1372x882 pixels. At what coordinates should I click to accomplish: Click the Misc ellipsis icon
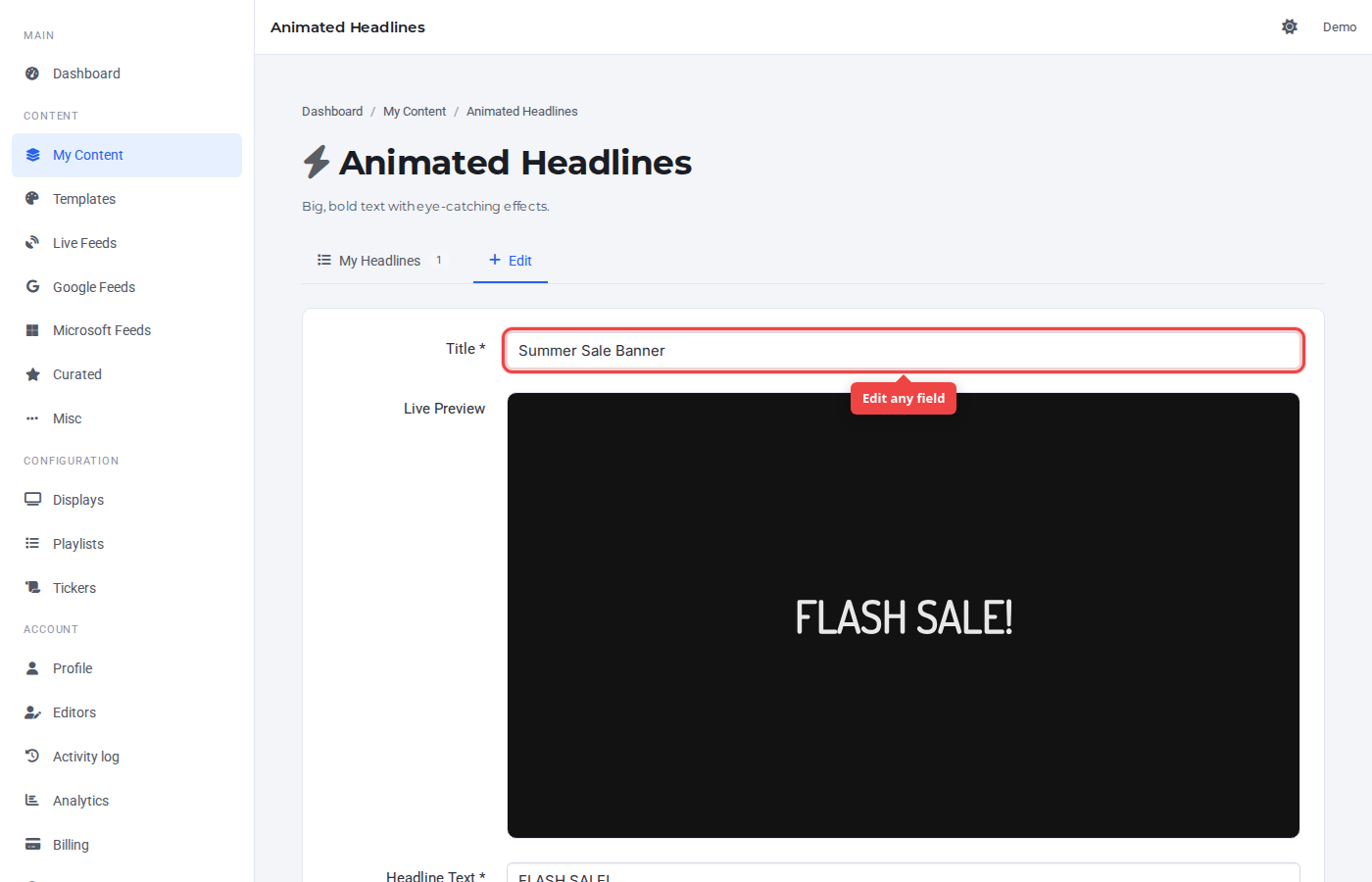[x=32, y=418]
